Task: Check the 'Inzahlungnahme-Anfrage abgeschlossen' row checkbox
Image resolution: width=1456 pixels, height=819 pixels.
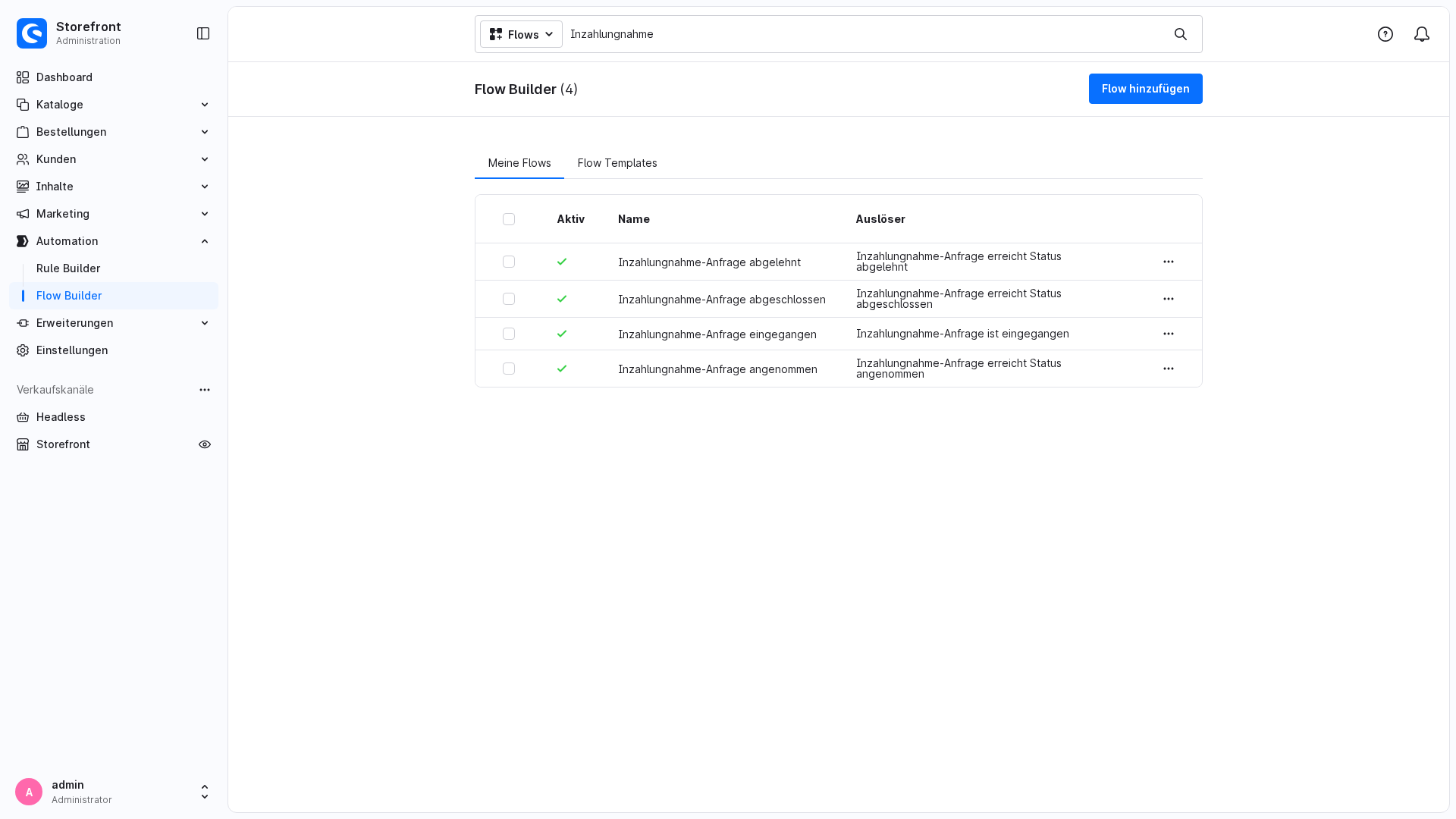Action: coord(509,299)
